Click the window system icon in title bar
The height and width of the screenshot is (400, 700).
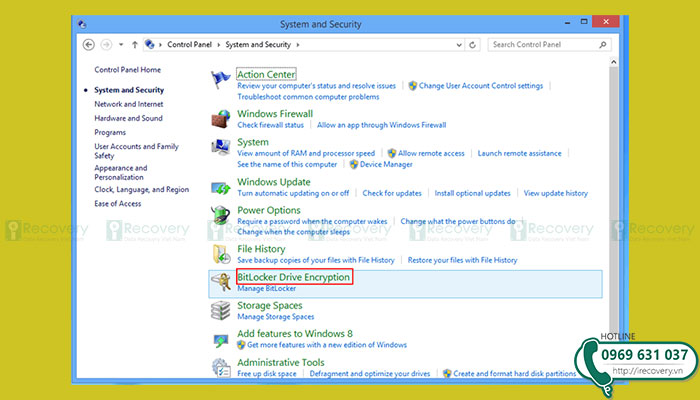tap(82, 24)
